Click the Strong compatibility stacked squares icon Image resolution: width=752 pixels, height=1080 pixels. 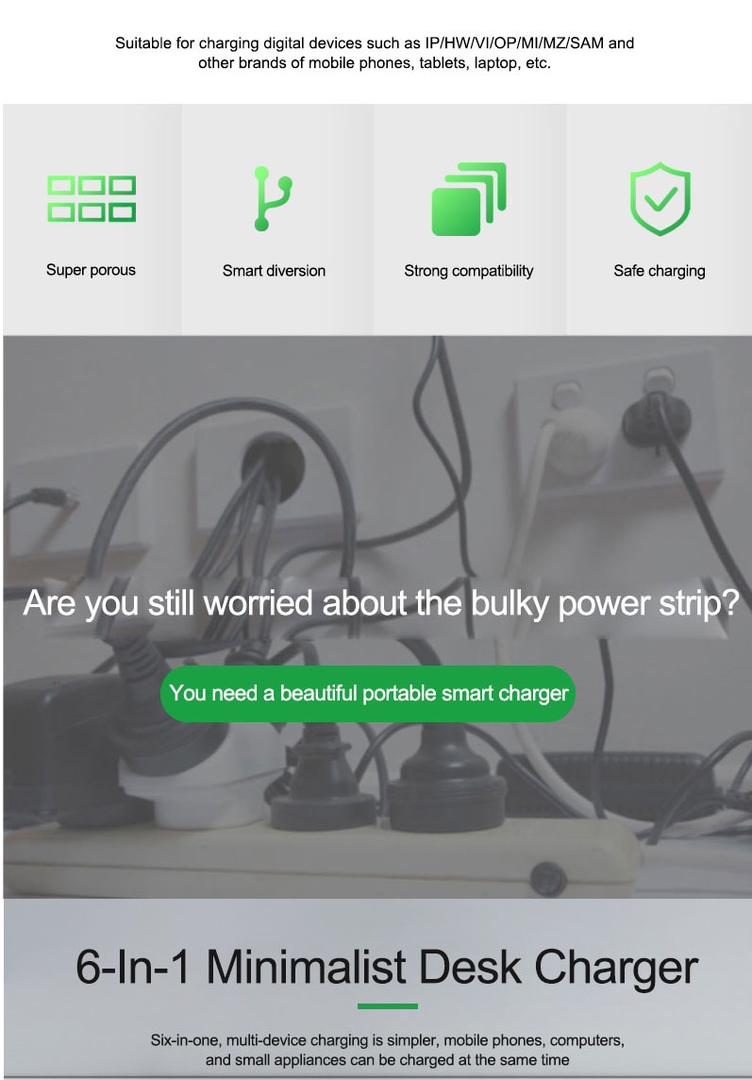tap(468, 199)
